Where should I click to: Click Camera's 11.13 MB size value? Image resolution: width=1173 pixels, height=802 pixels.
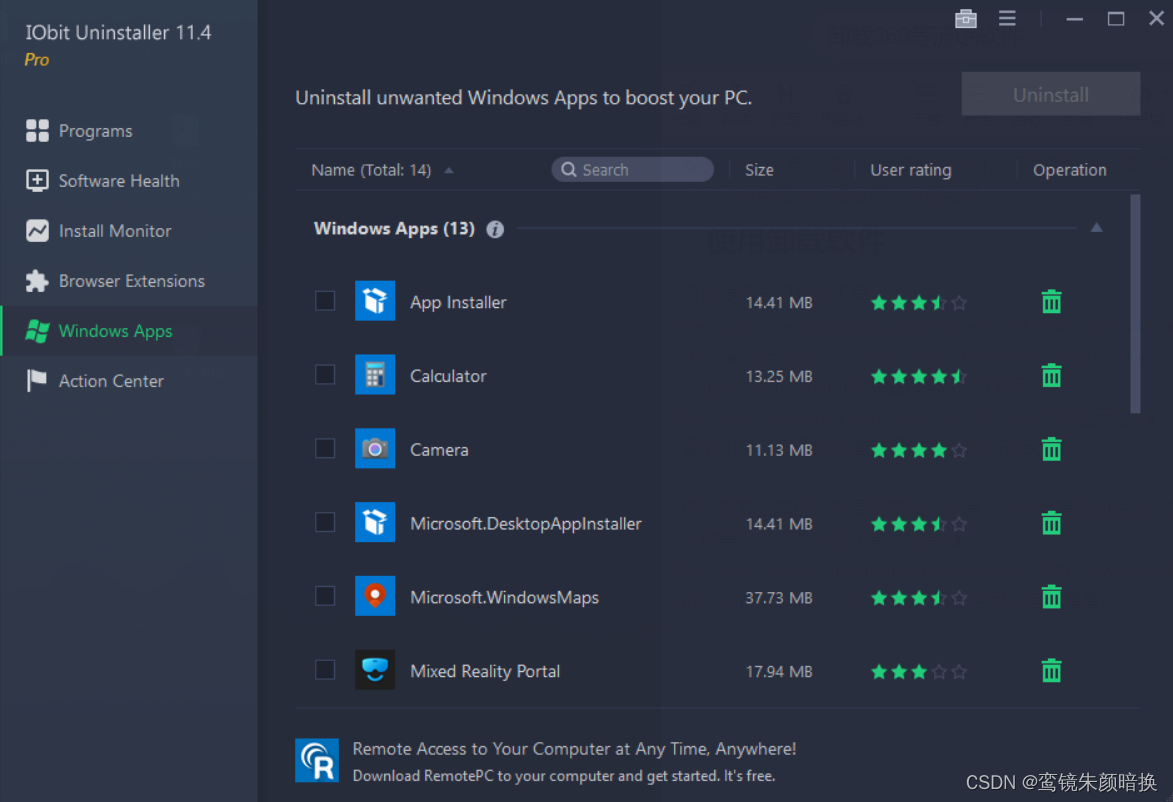[779, 450]
